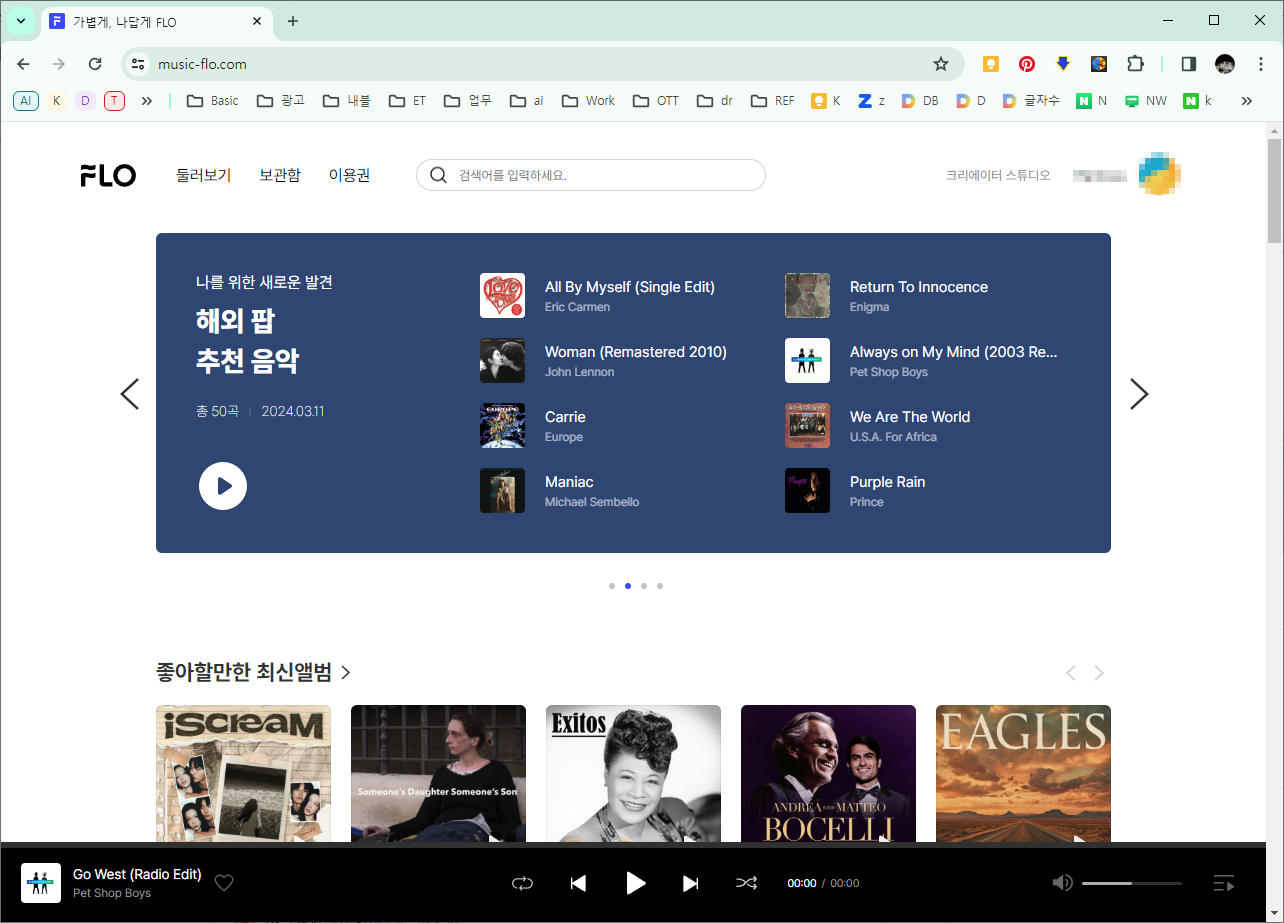Viewport: 1284px width, 923px height.
Task: Click Eric Carmen artist name
Action: tap(577, 307)
